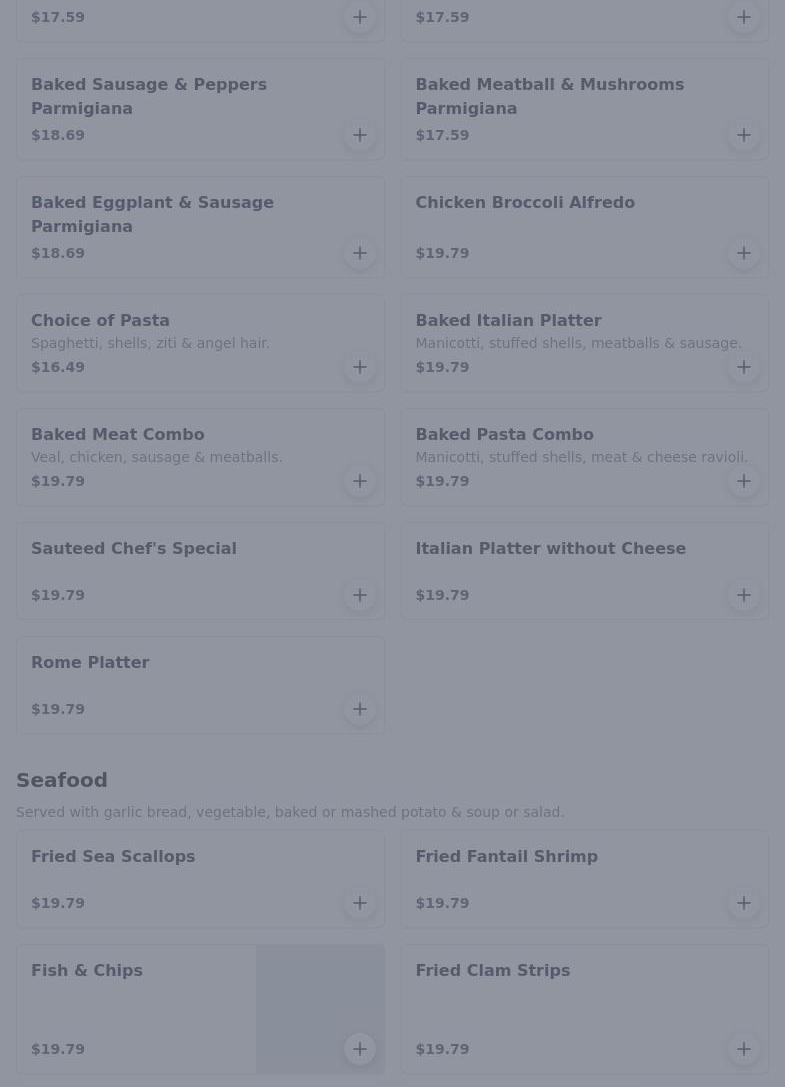The width and height of the screenshot is (785, 1087).
Task: Add Choice of Pasta using plus icon
Action: 359,367
